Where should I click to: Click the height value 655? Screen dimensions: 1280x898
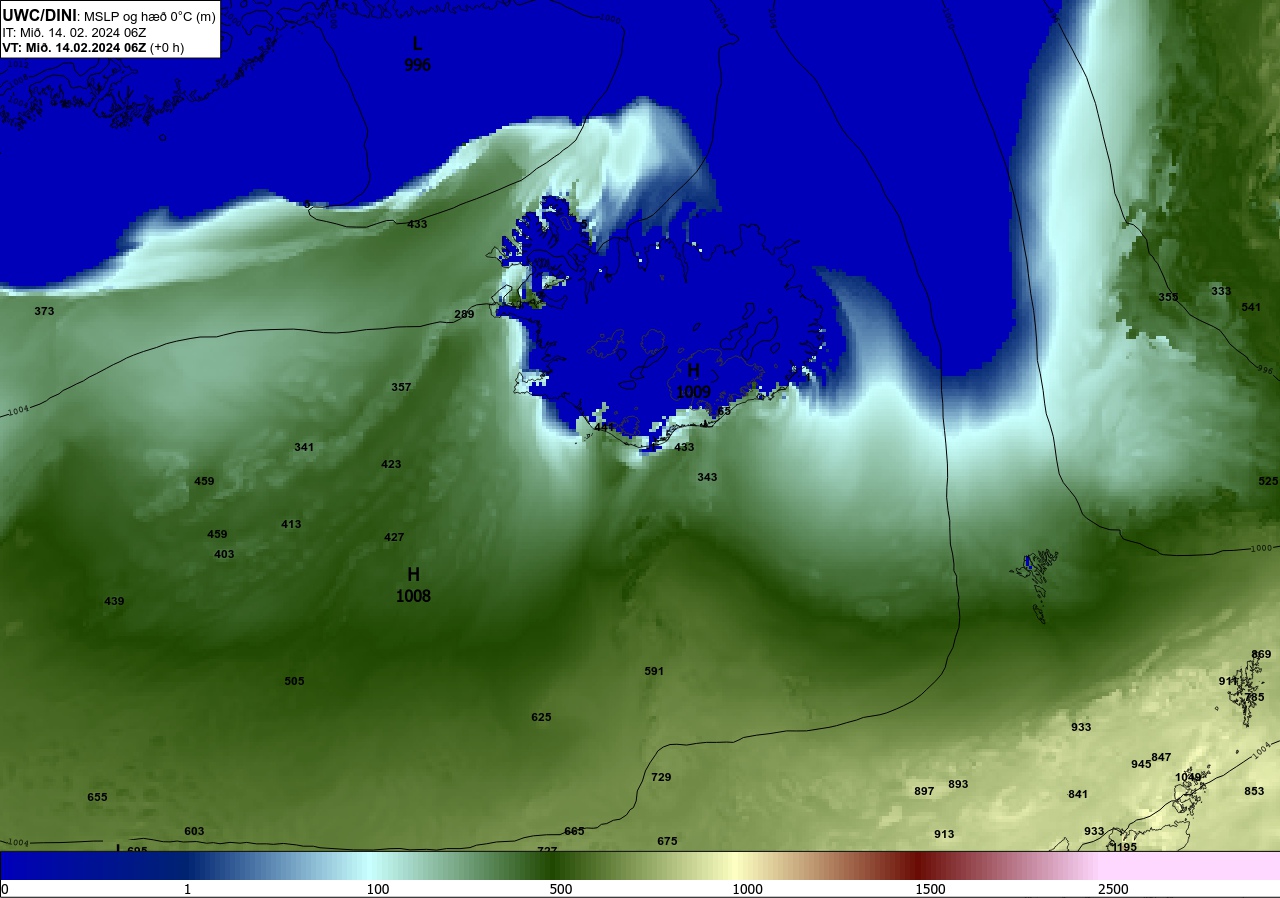click(97, 797)
